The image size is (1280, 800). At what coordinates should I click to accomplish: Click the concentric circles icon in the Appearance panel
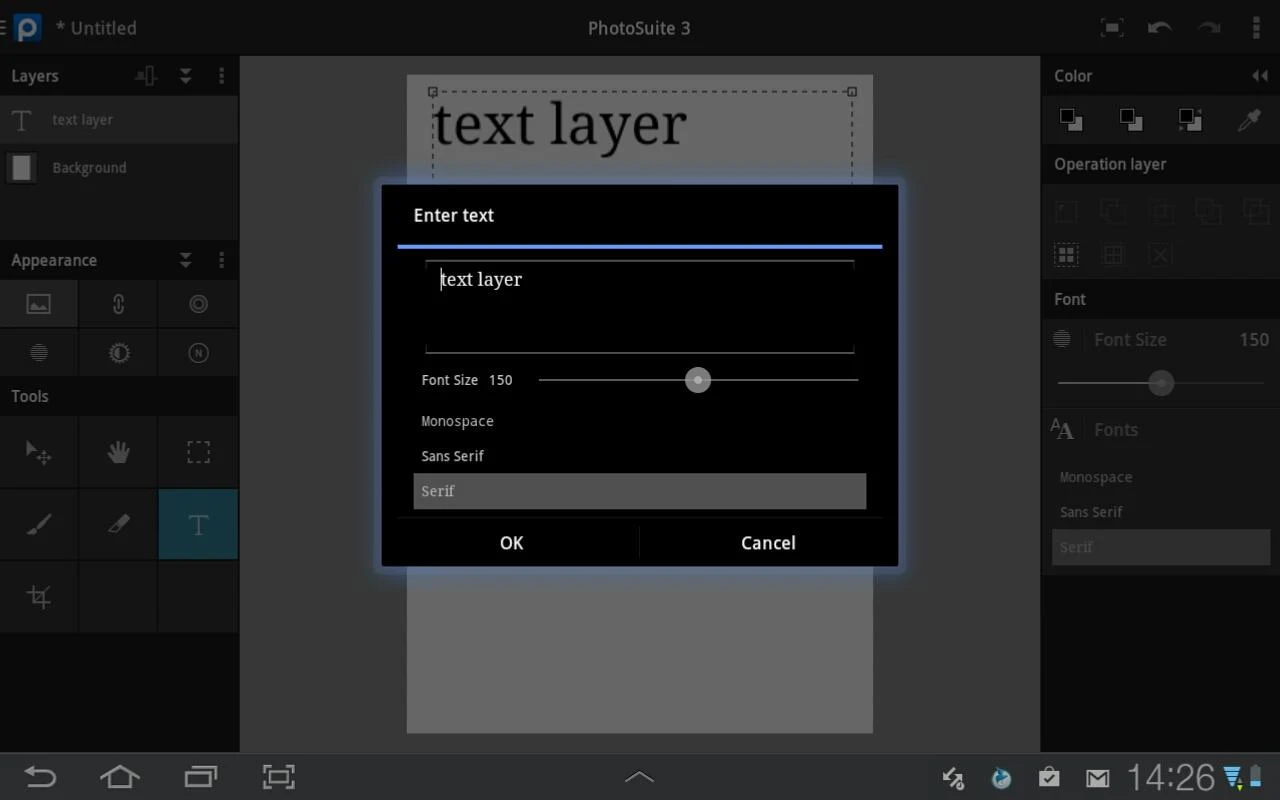pyautogui.click(x=198, y=304)
